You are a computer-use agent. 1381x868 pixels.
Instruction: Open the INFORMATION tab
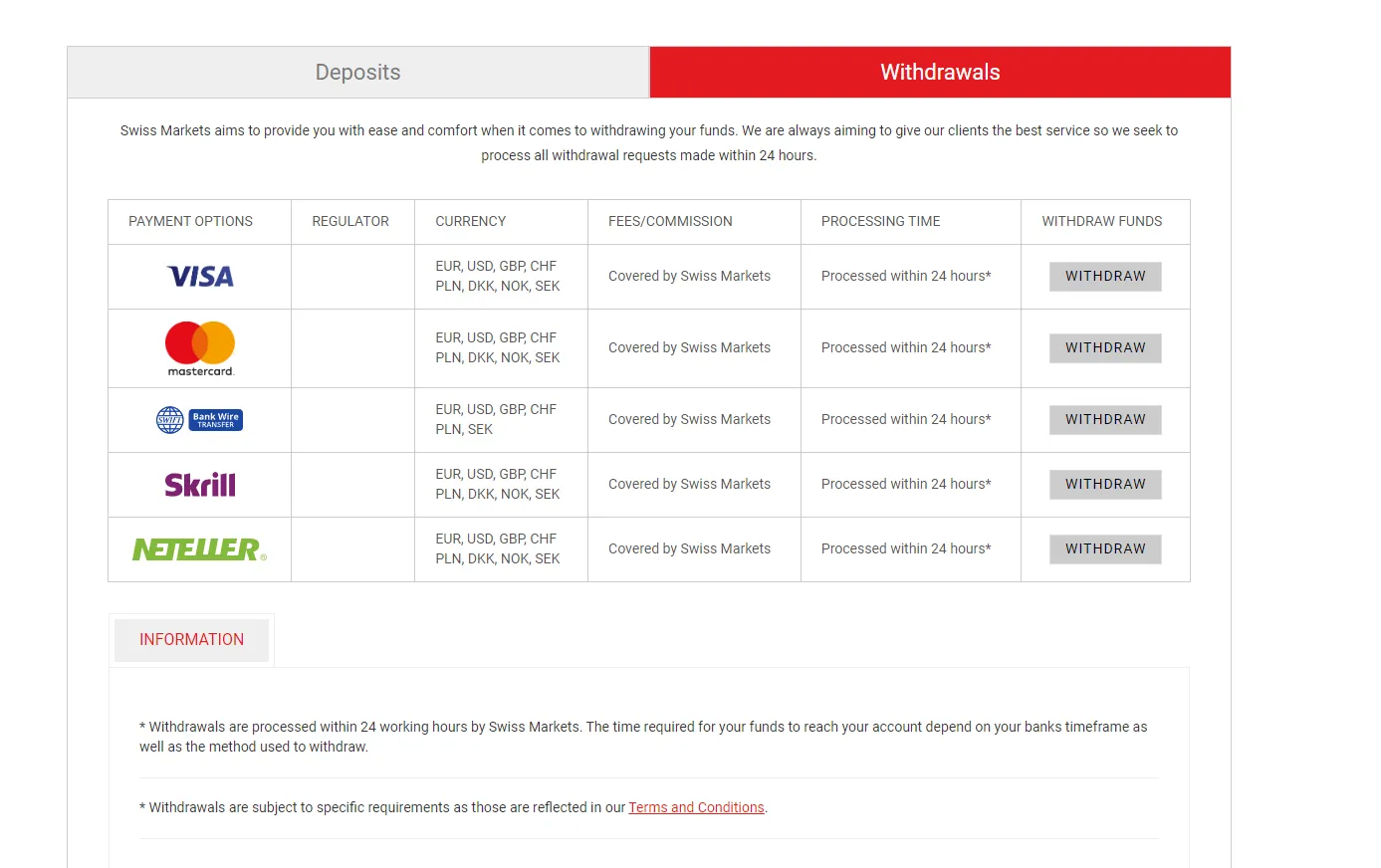(191, 640)
